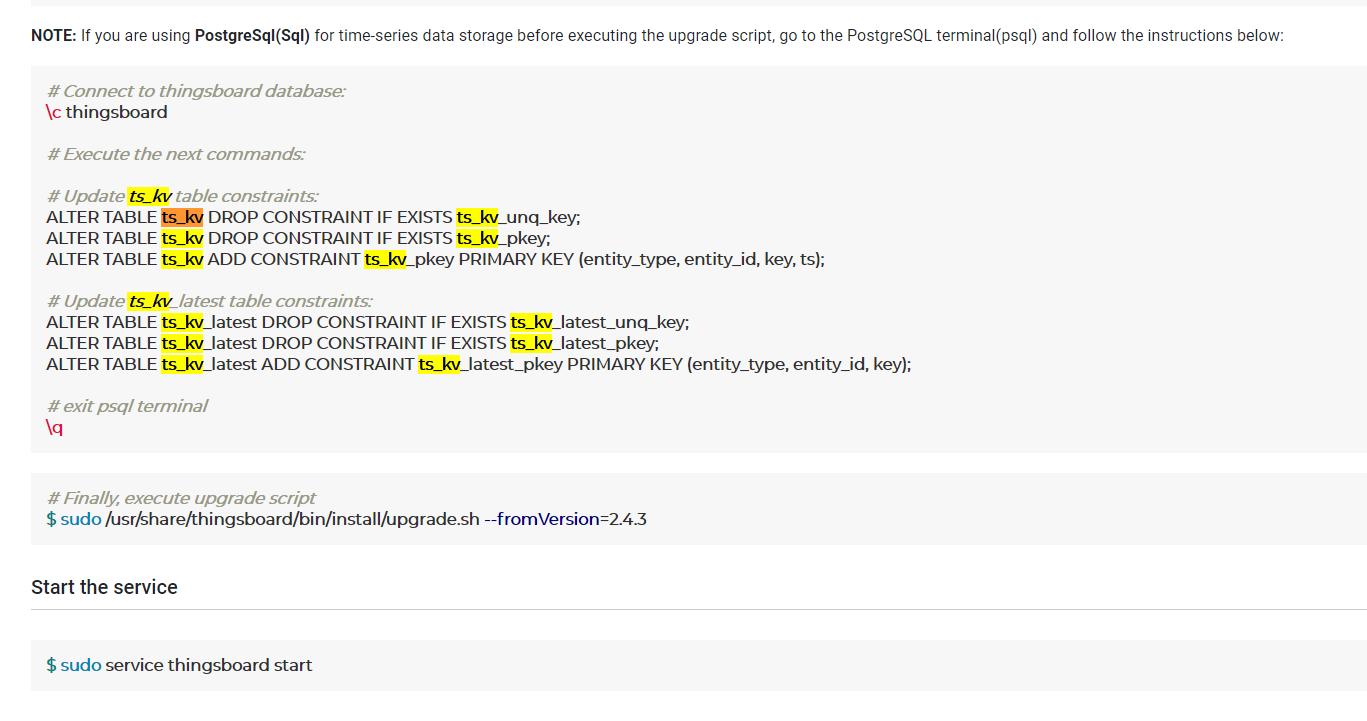The image size is (1367, 721).
Task: Click the '\q' quit command
Action: coord(55,427)
